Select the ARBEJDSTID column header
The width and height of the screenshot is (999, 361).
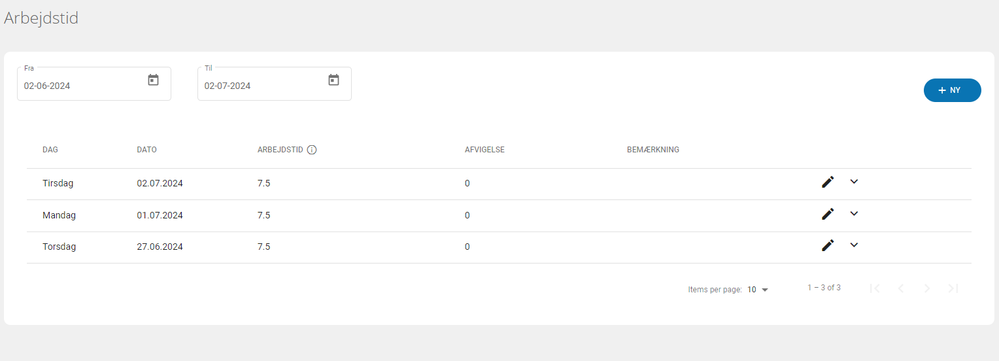(280, 150)
